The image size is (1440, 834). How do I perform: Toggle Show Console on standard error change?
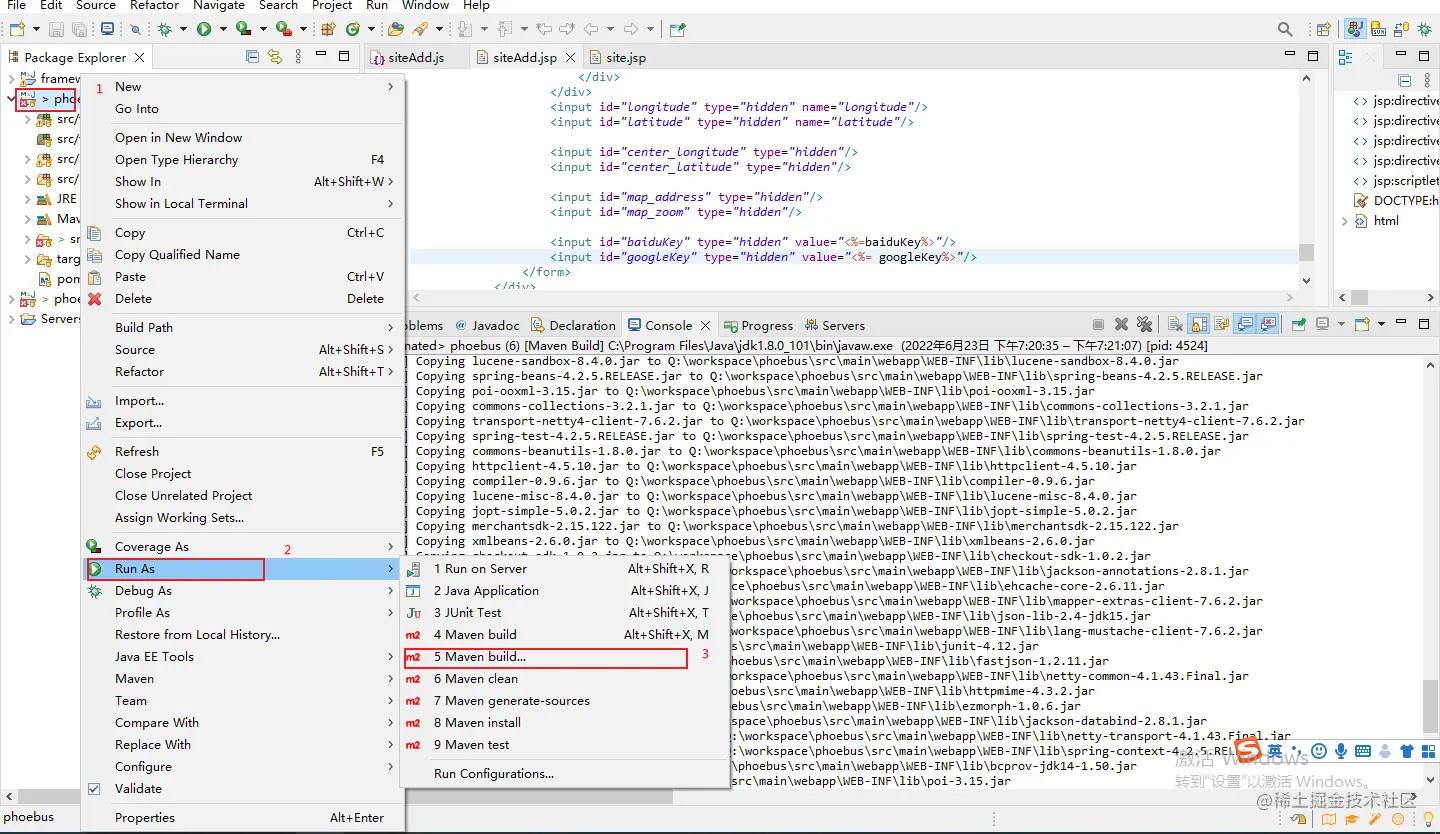(1269, 325)
